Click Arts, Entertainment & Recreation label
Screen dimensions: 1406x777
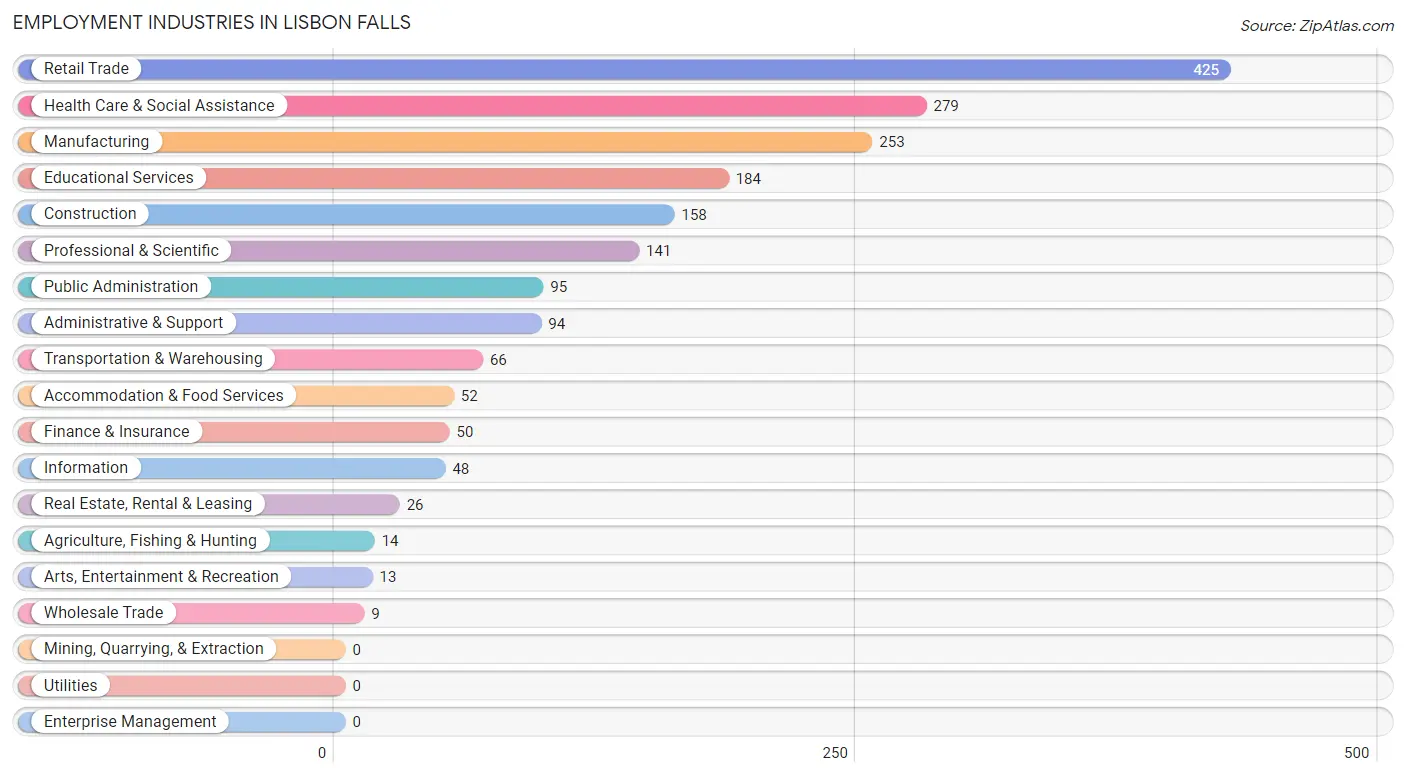tap(161, 576)
